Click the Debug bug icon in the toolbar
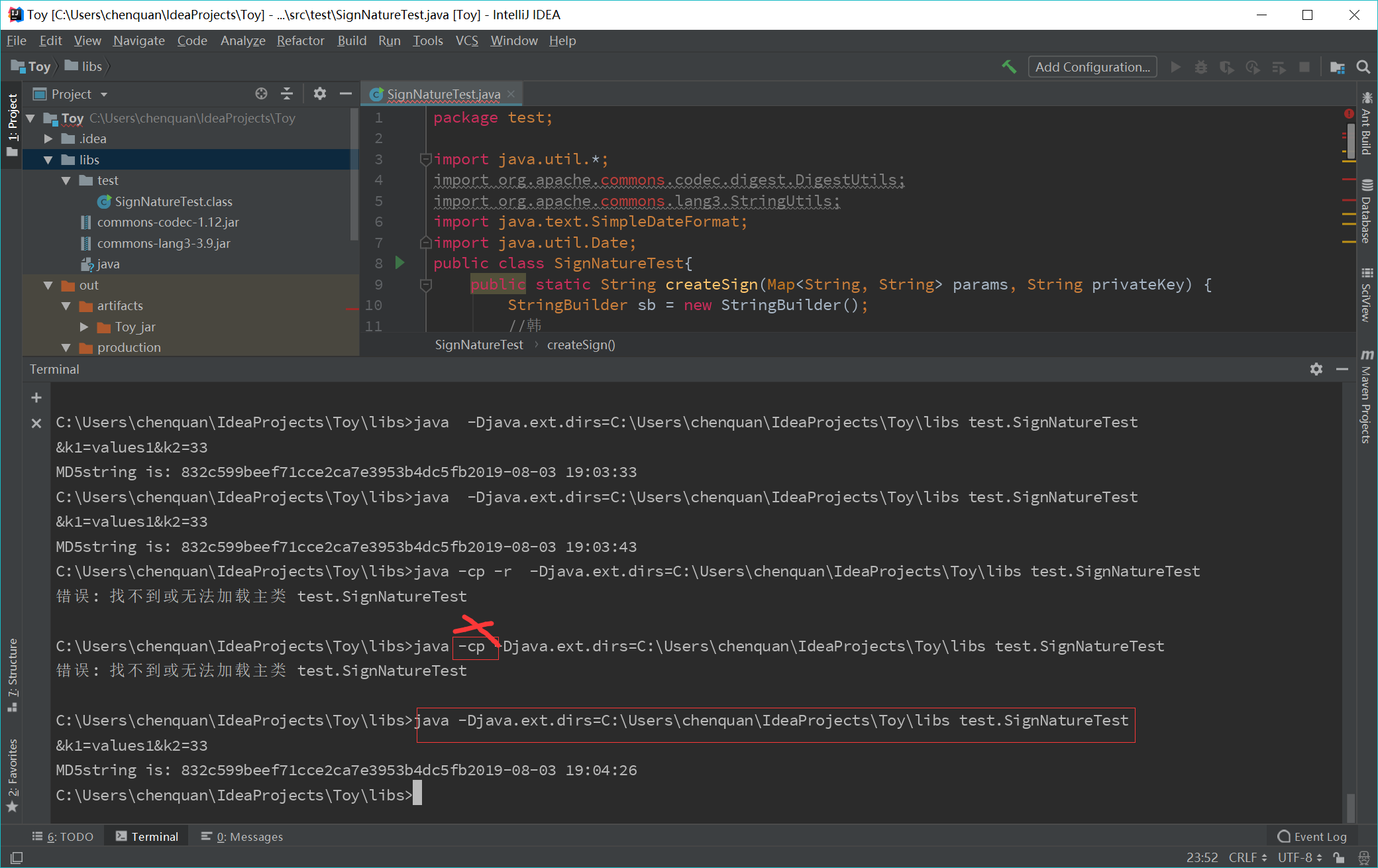Screen dimensions: 1378x868 1201,67
